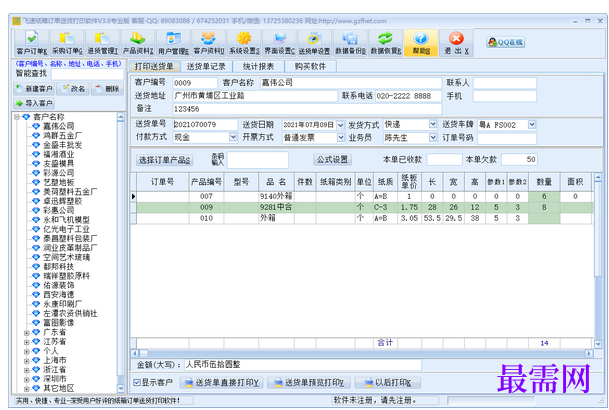Switch to 统计报表 tab
The width and height of the screenshot is (609, 410).
tap(258, 66)
